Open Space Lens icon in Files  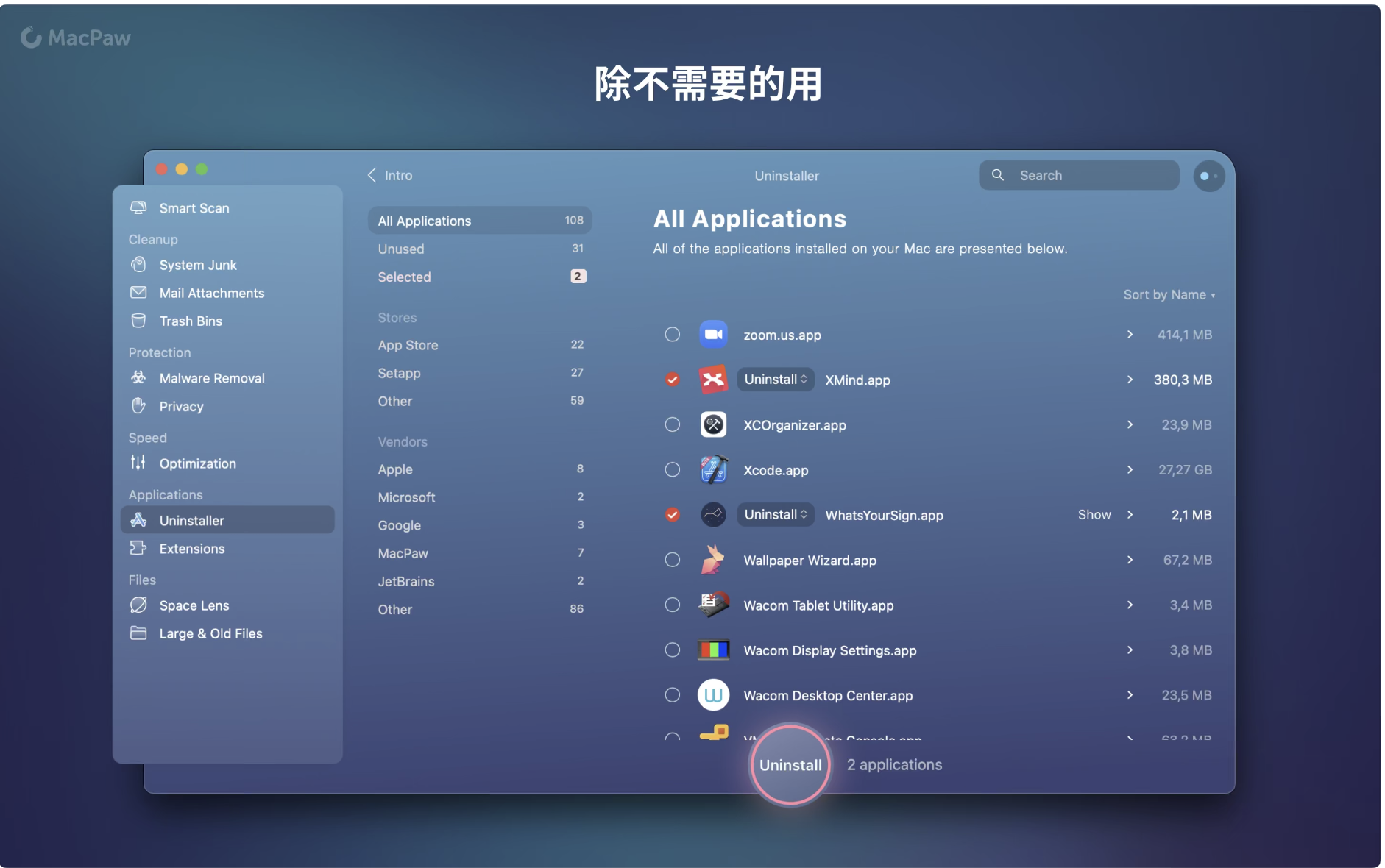(138, 605)
